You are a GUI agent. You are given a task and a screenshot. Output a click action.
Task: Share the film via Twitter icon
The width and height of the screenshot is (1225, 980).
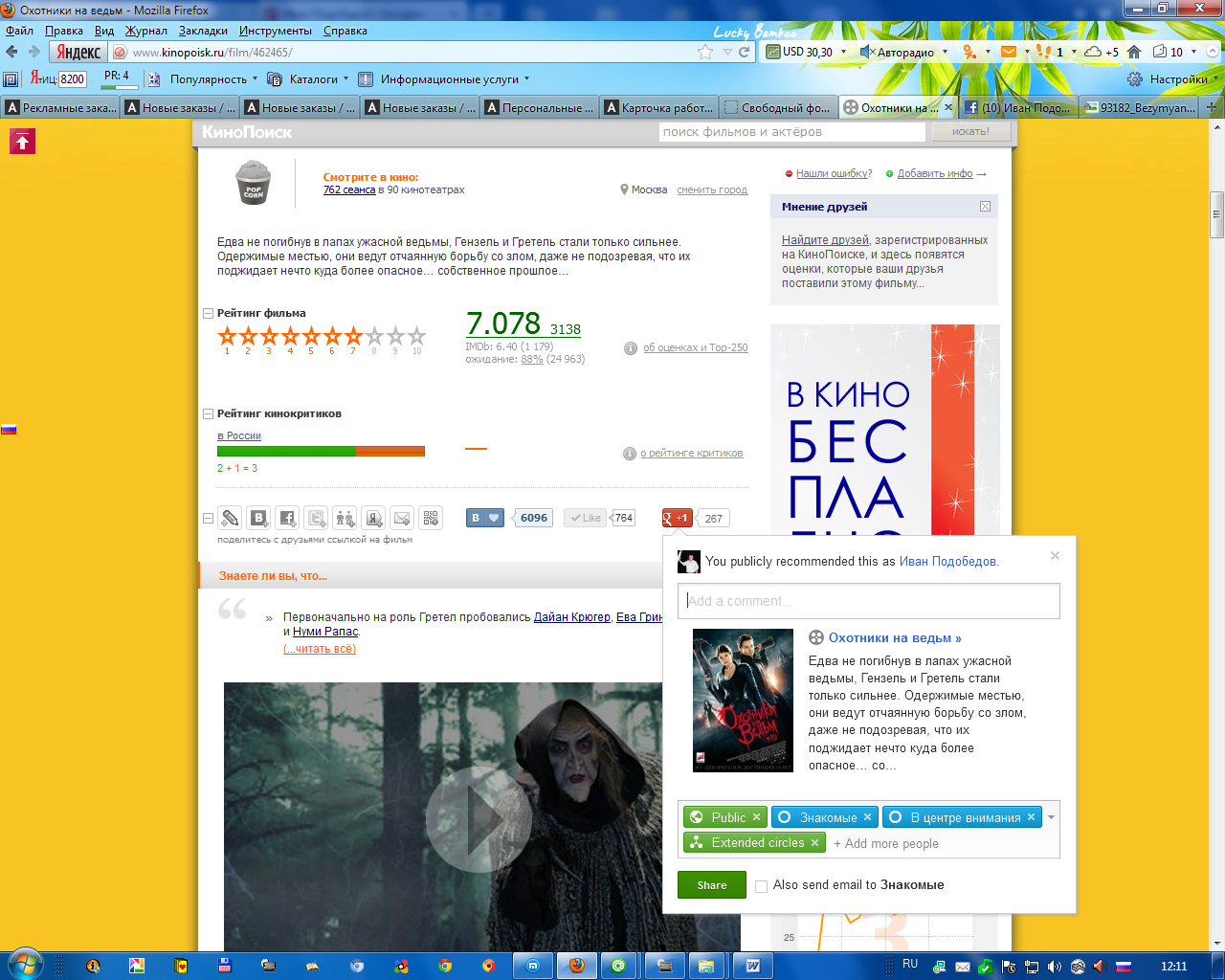316,518
